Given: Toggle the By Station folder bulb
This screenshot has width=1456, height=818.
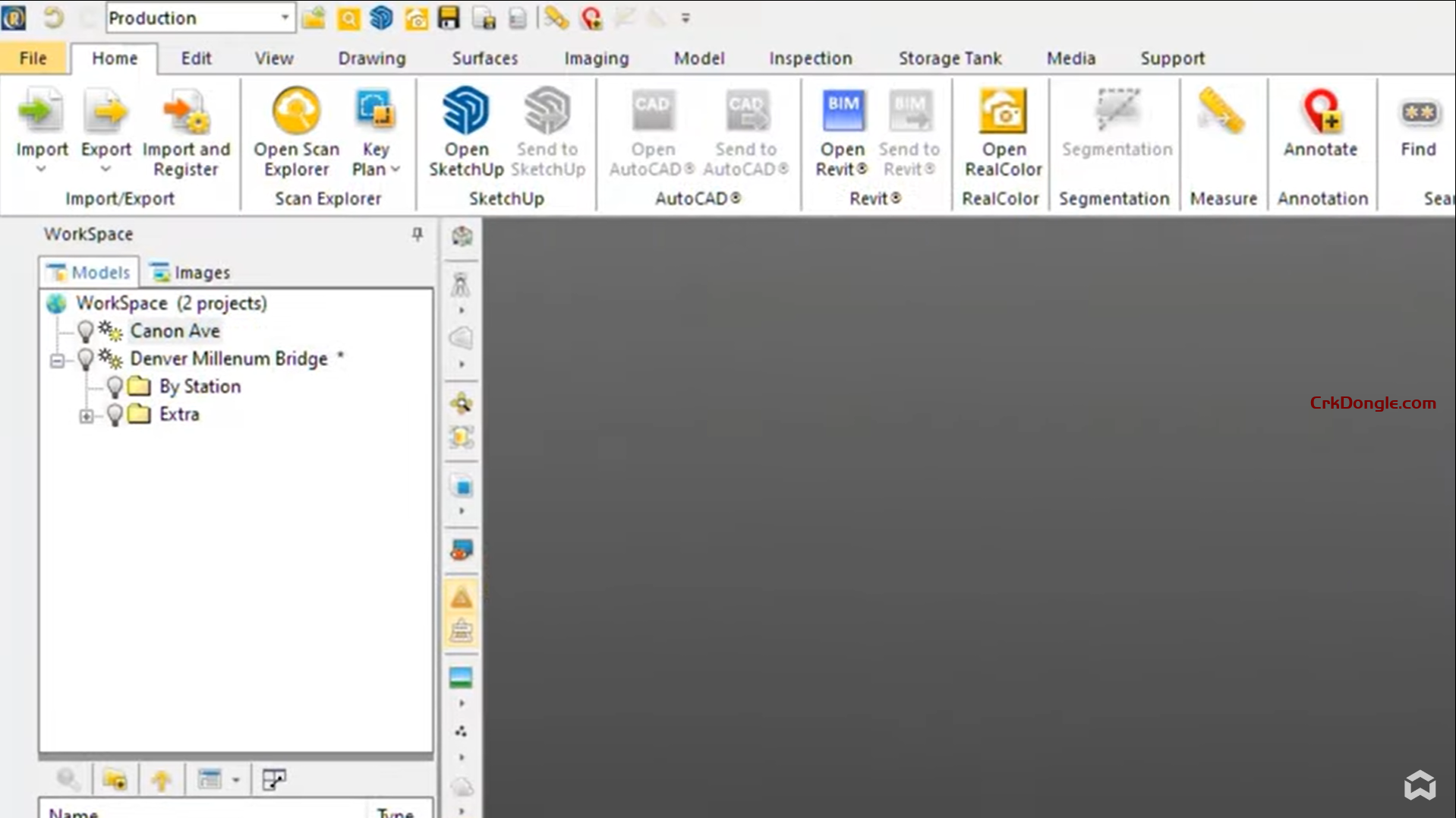Looking at the screenshot, I should tap(115, 387).
